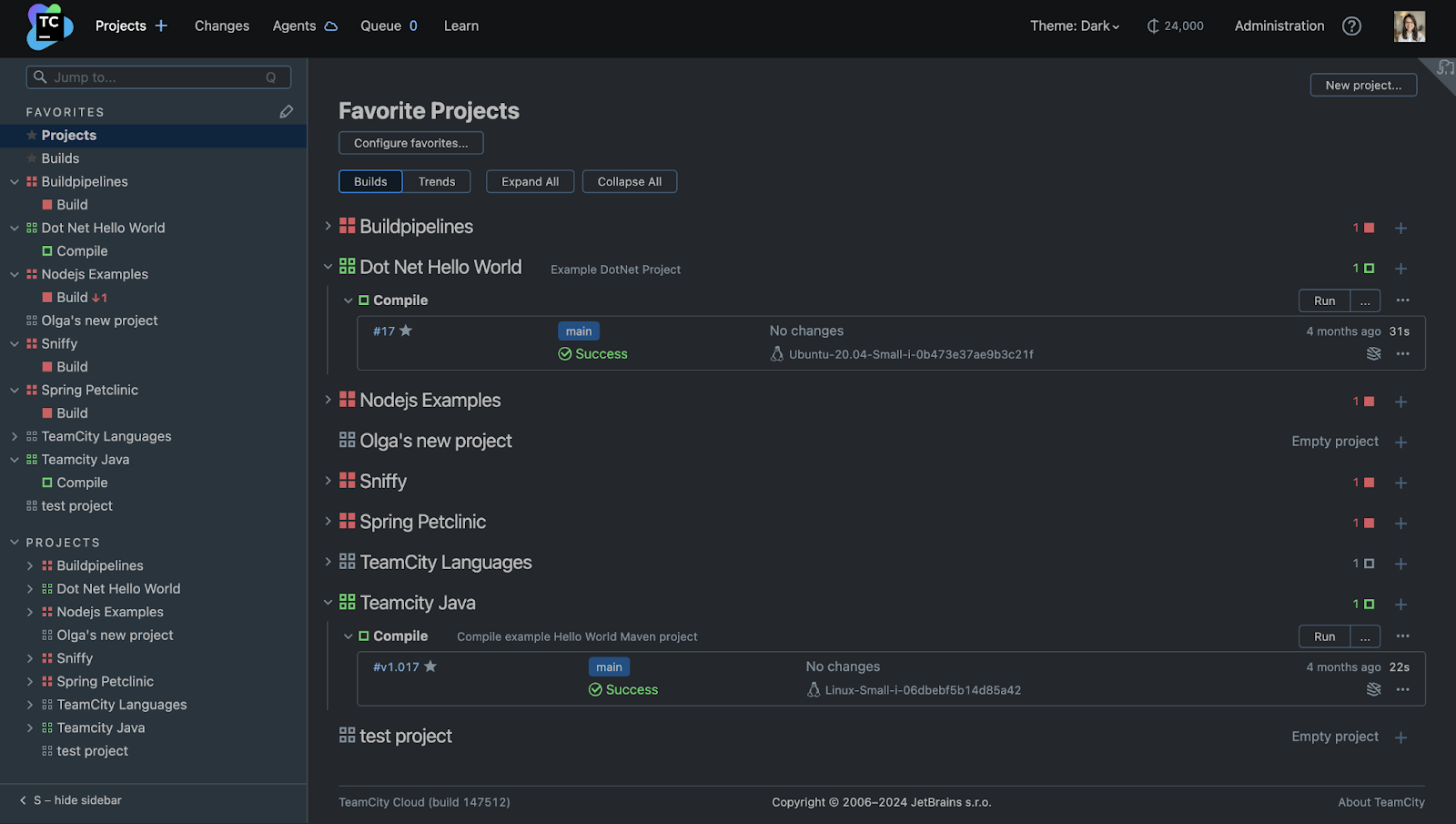Click the corner guide icon at top right
1456x824 pixels.
point(1445,67)
